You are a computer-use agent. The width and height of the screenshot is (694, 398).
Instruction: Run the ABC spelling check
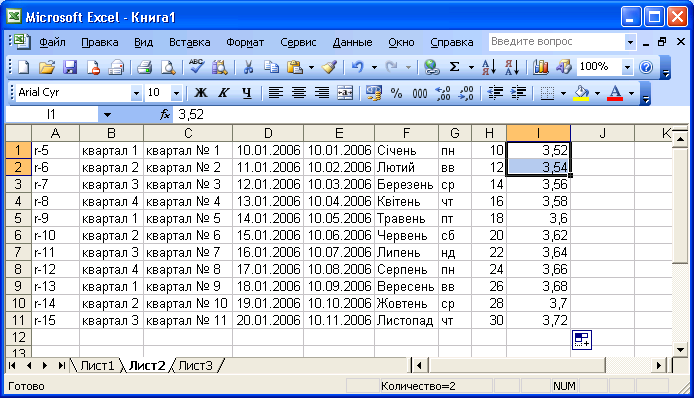coord(197,67)
